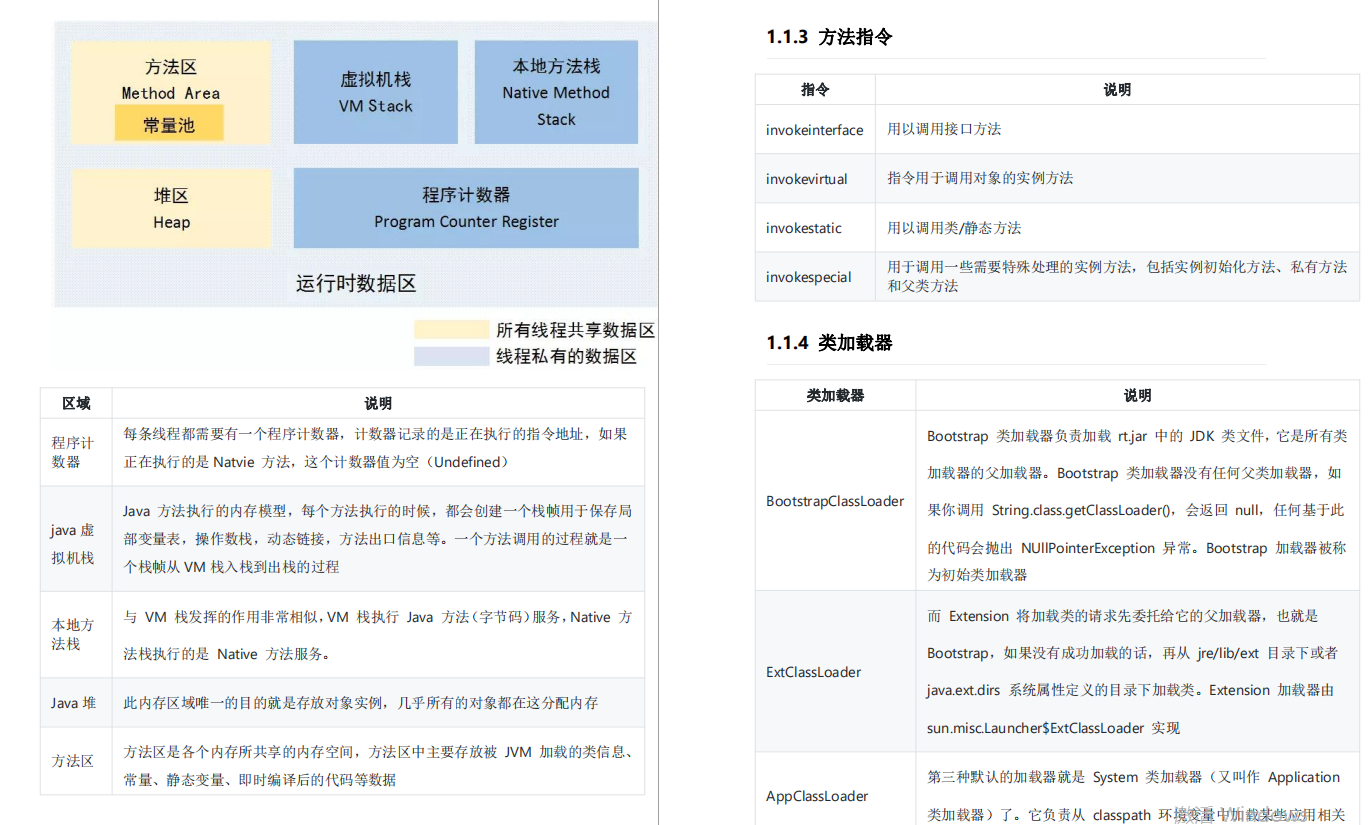The height and width of the screenshot is (825, 1369).
Task: Click the ExtClassLoader cell
Action: (x=835, y=672)
